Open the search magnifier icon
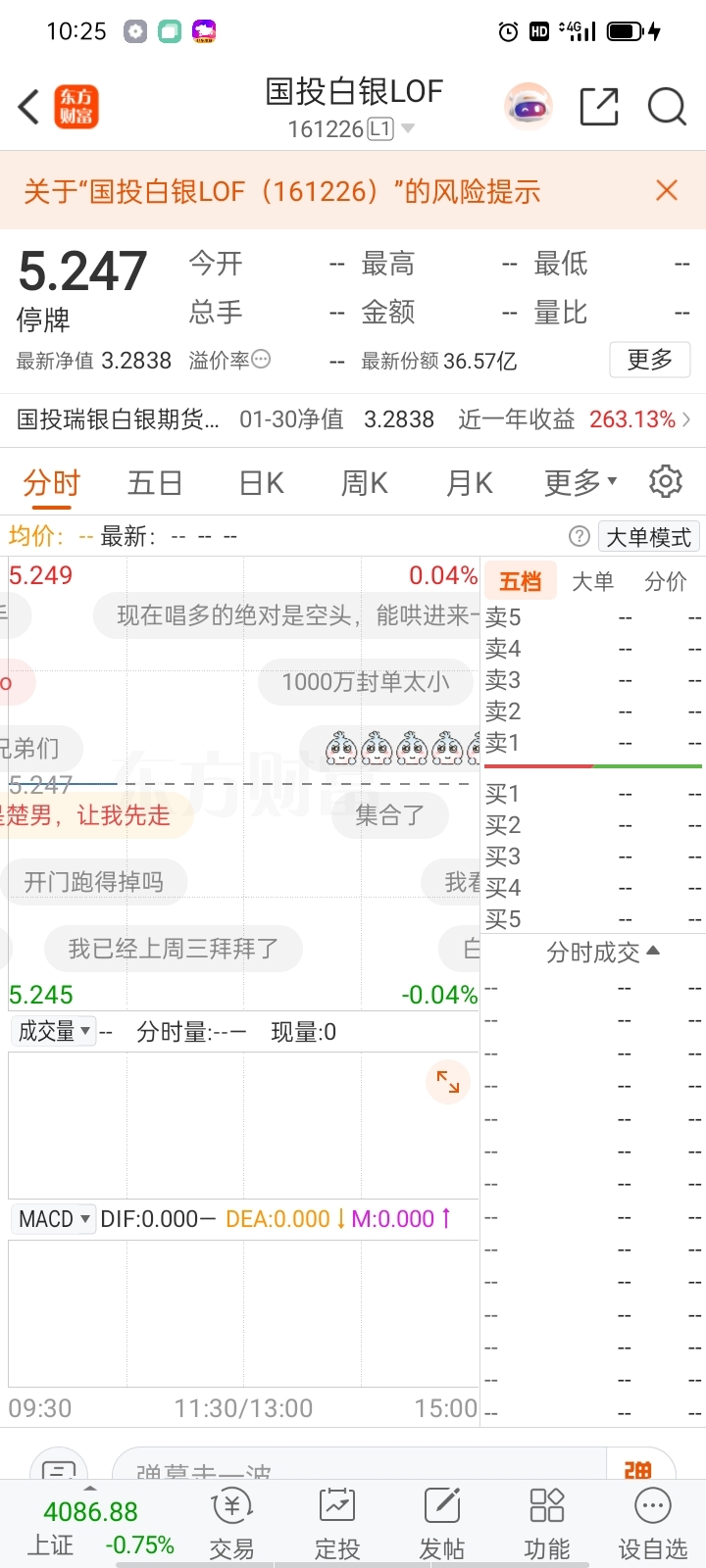 click(x=667, y=107)
